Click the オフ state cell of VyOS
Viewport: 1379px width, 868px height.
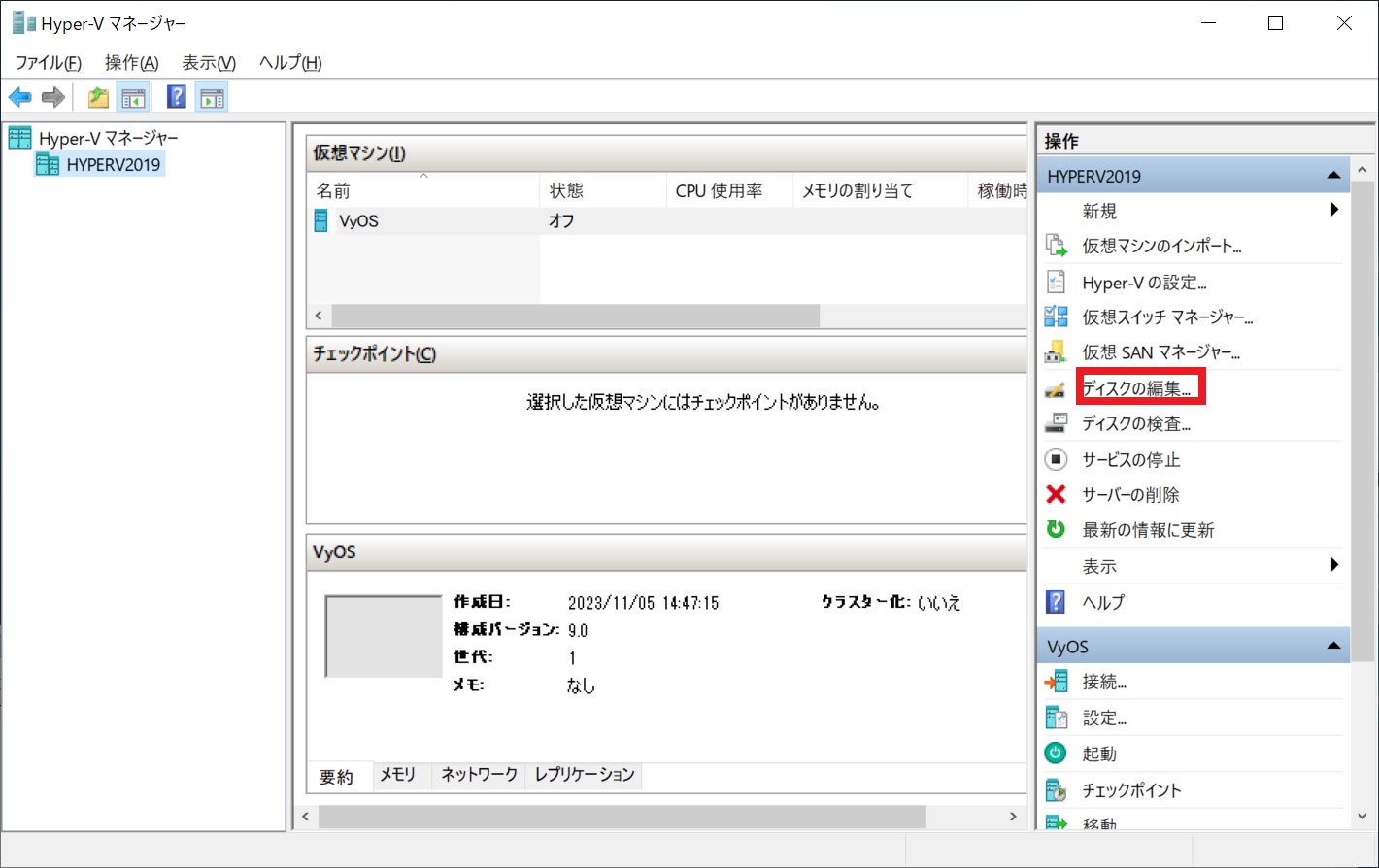[x=561, y=220]
